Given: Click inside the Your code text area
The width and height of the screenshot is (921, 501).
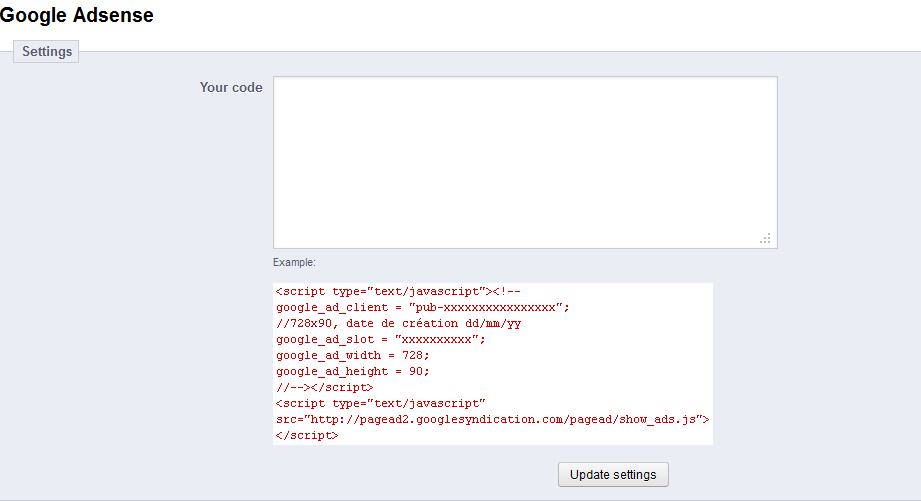Looking at the screenshot, I should coord(524,162).
